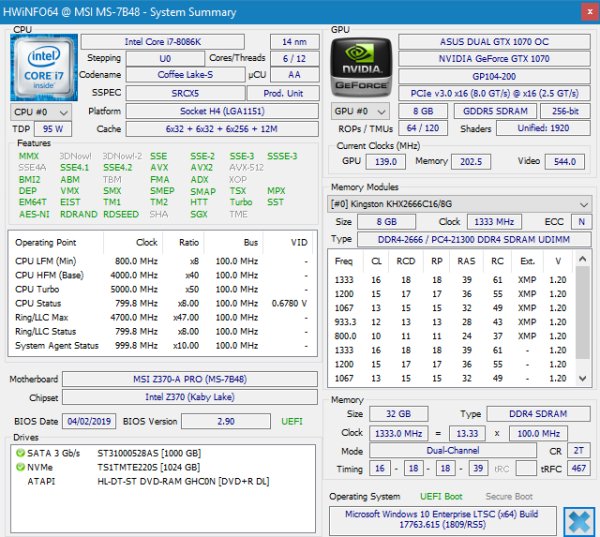Click the VID column header
This screenshot has height=537, width=600.
tap(299, 243)
